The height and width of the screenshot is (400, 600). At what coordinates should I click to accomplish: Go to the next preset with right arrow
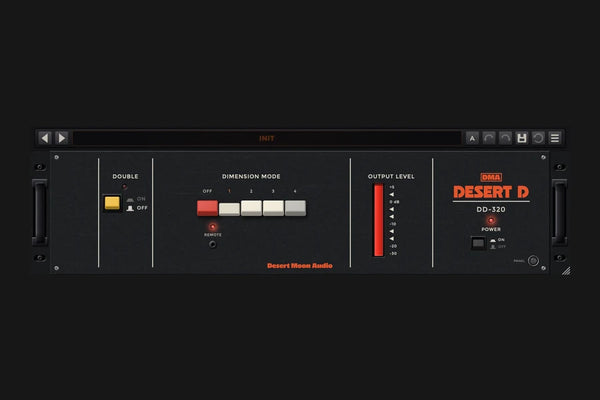[x=62, y=138]
